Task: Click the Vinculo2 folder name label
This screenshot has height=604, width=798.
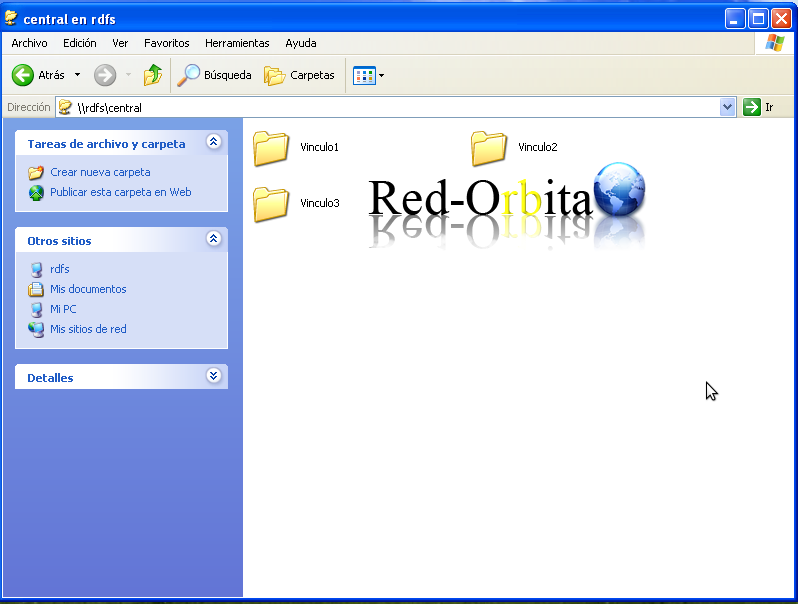Action: (537, 147)
